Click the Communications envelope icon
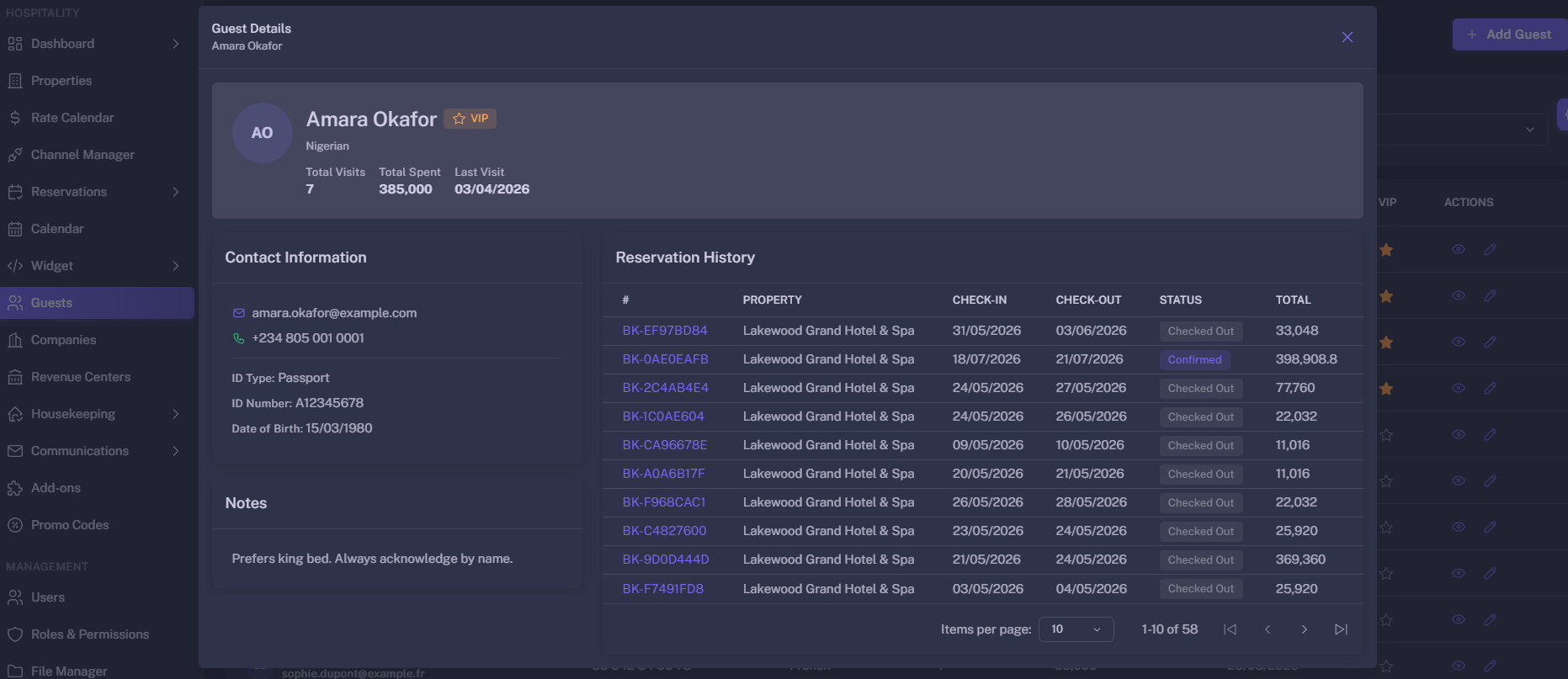The height and width of the screenshot is (679, 1568). point(15,451)
